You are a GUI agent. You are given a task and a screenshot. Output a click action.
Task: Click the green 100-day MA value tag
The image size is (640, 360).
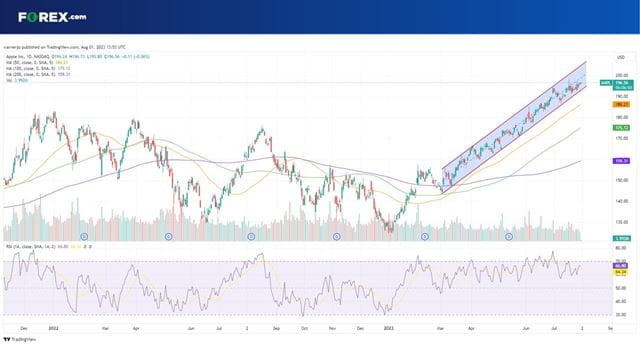(x=622, y=128)
